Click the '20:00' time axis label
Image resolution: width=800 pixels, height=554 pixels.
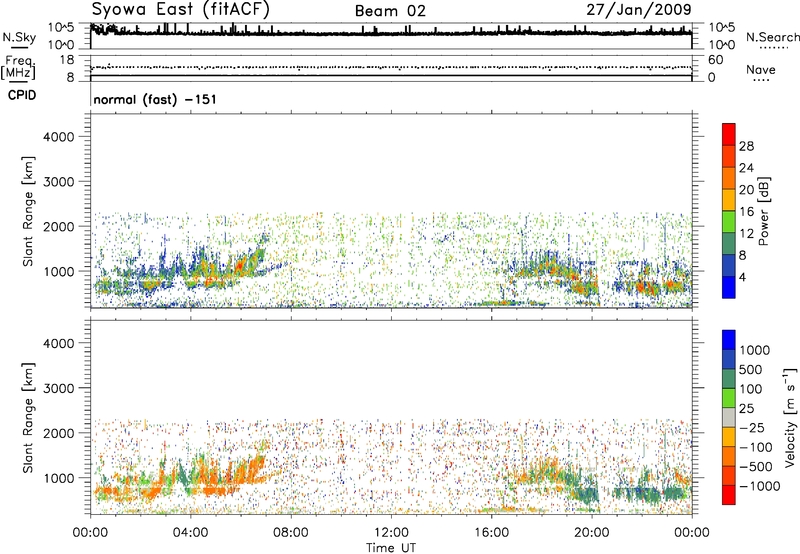click(591, 533)
